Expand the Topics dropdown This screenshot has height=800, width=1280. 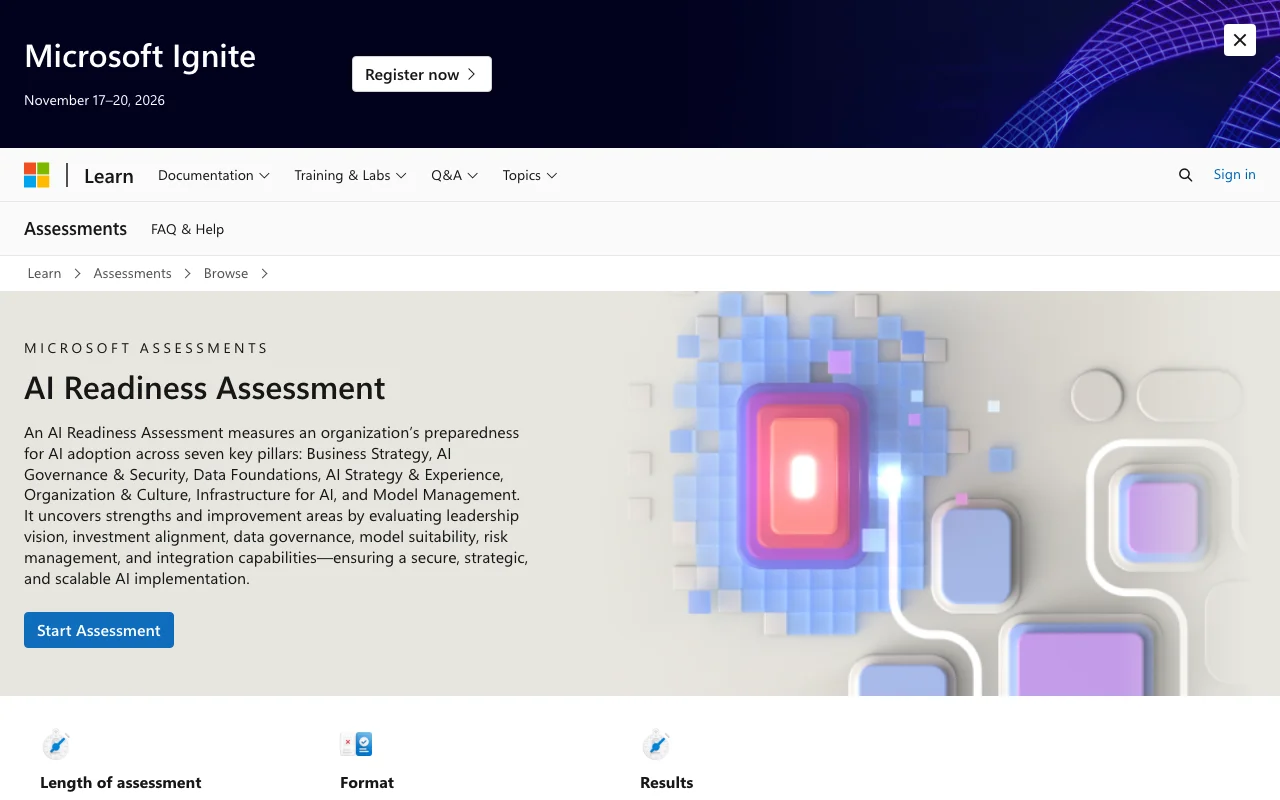pyautogui.click(x=530, y=175)
